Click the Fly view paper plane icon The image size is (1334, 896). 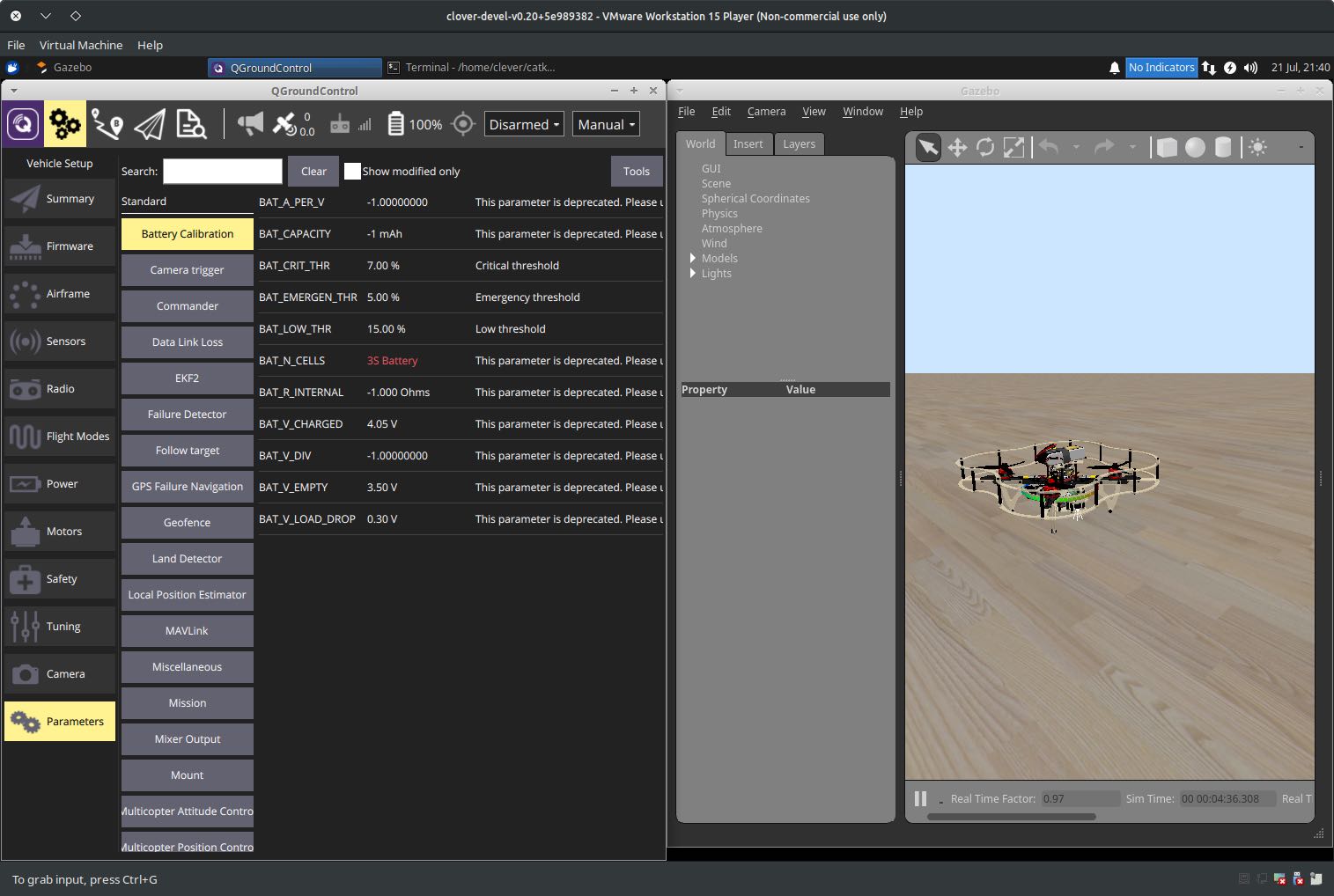(x=150, y=125)
